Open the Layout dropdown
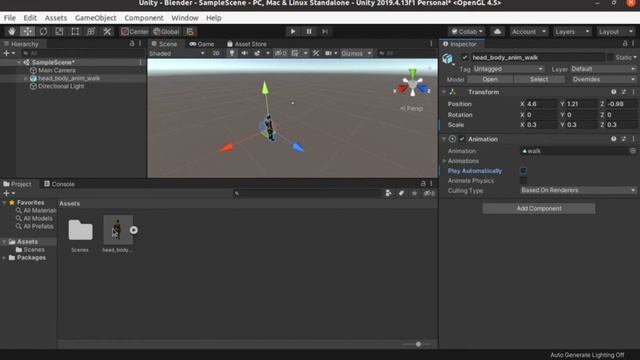640x360 pixels. [616, 31]
